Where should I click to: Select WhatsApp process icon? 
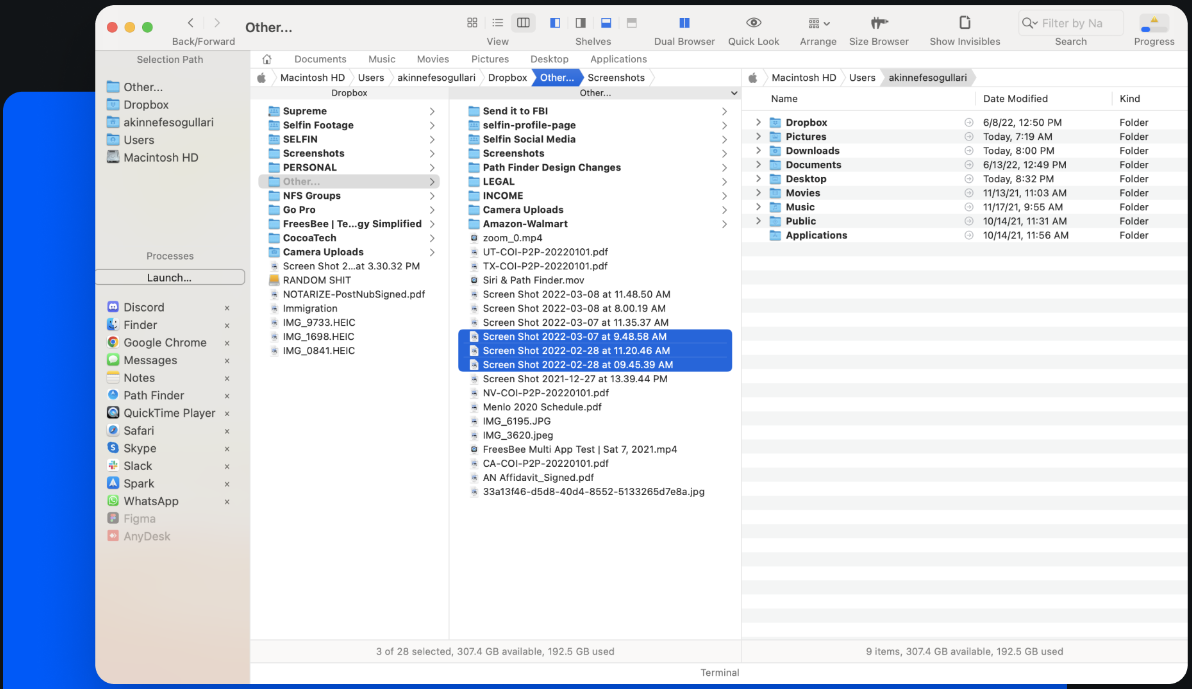[113, 501]
